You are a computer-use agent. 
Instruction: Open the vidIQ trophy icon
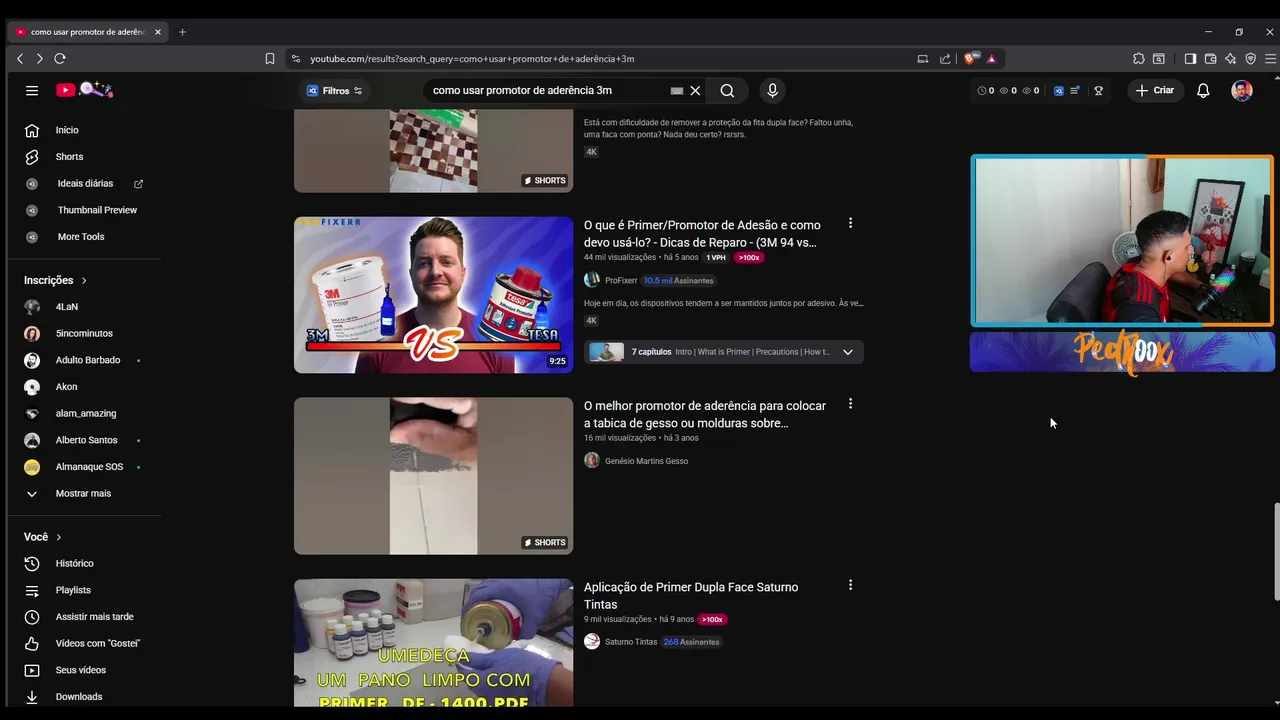point(1098,90)
